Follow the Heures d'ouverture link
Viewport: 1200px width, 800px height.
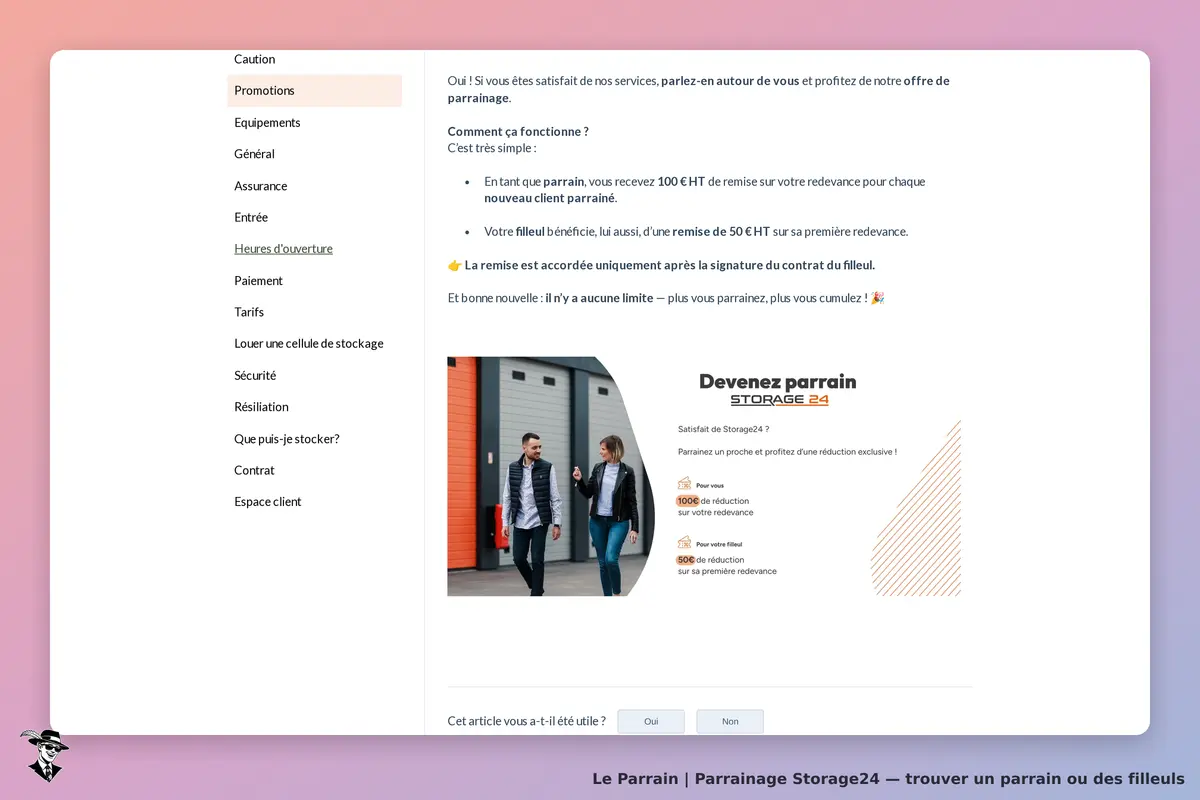pyautogui.click(x=283, y=249)
